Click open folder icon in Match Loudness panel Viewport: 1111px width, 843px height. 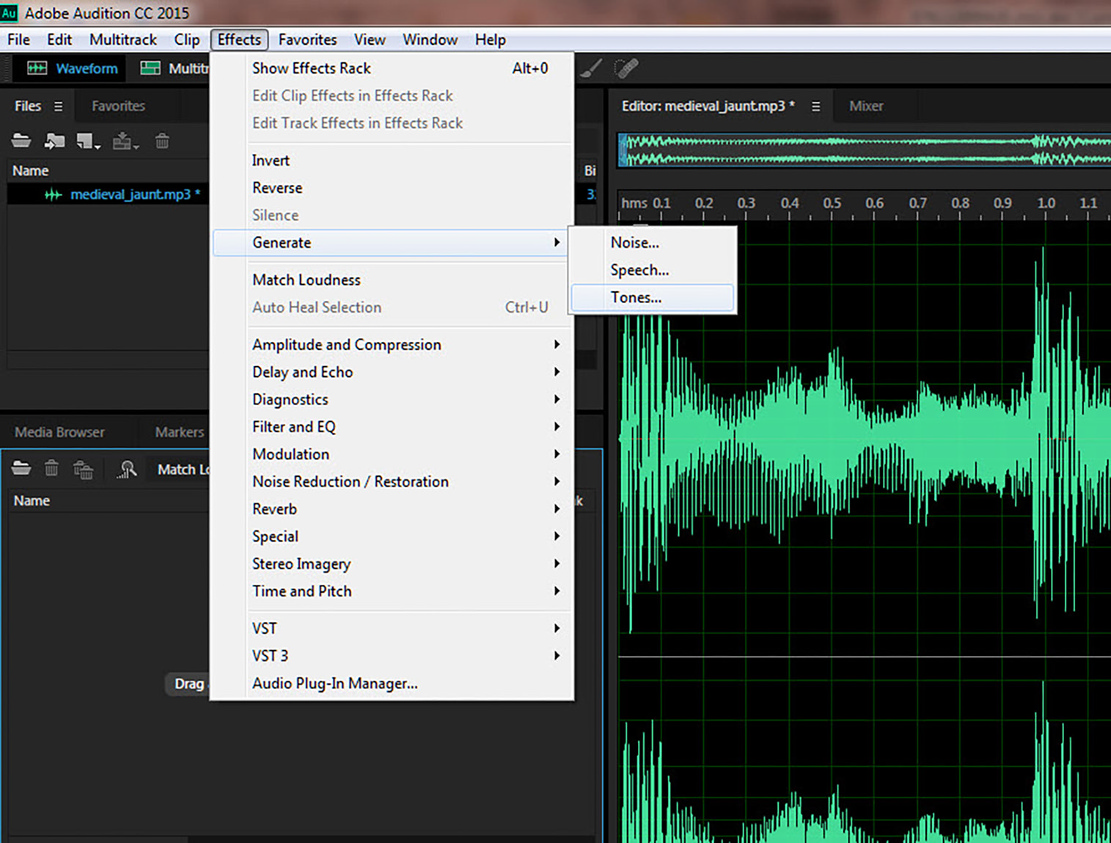click(21, 468)
